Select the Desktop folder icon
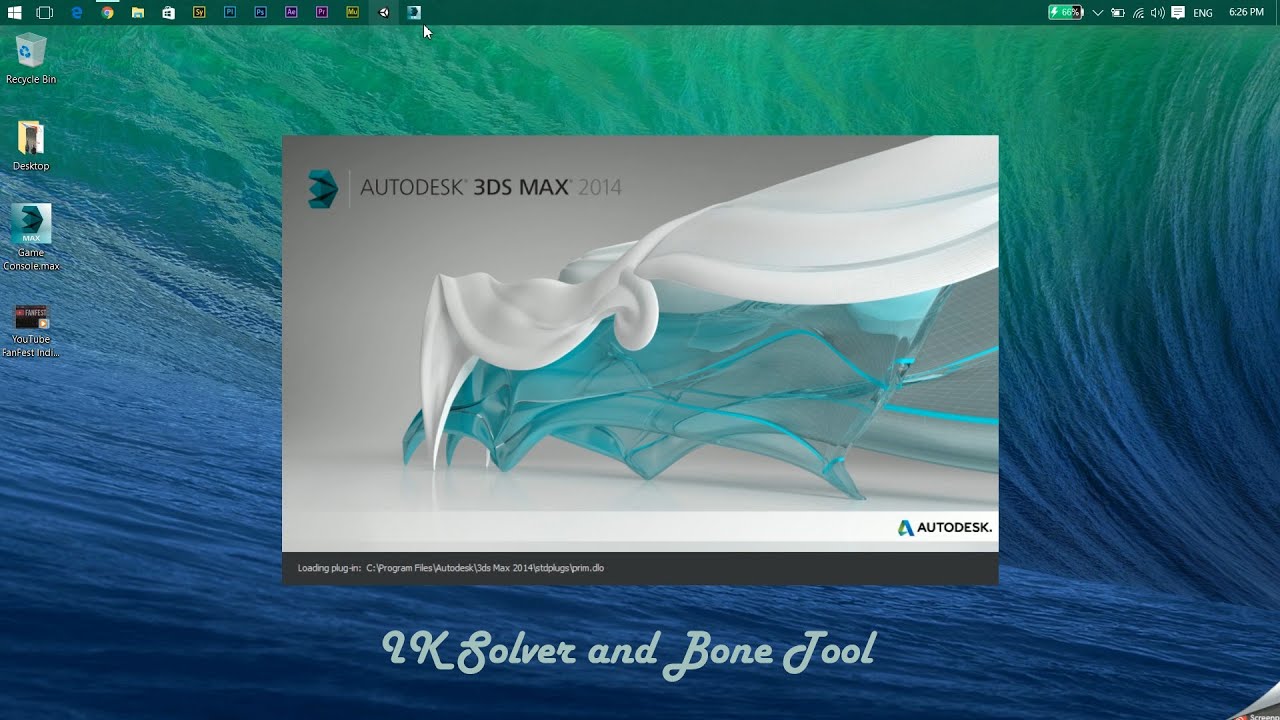 click(x=31, y=146)
